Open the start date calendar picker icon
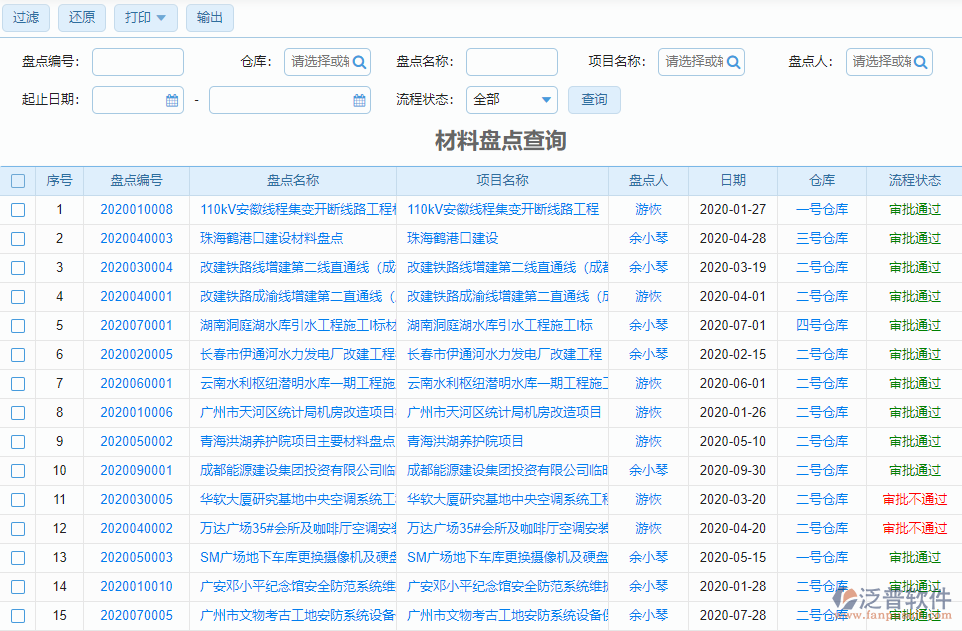Screen dimensions: 962x631 [x=171, y=100]
